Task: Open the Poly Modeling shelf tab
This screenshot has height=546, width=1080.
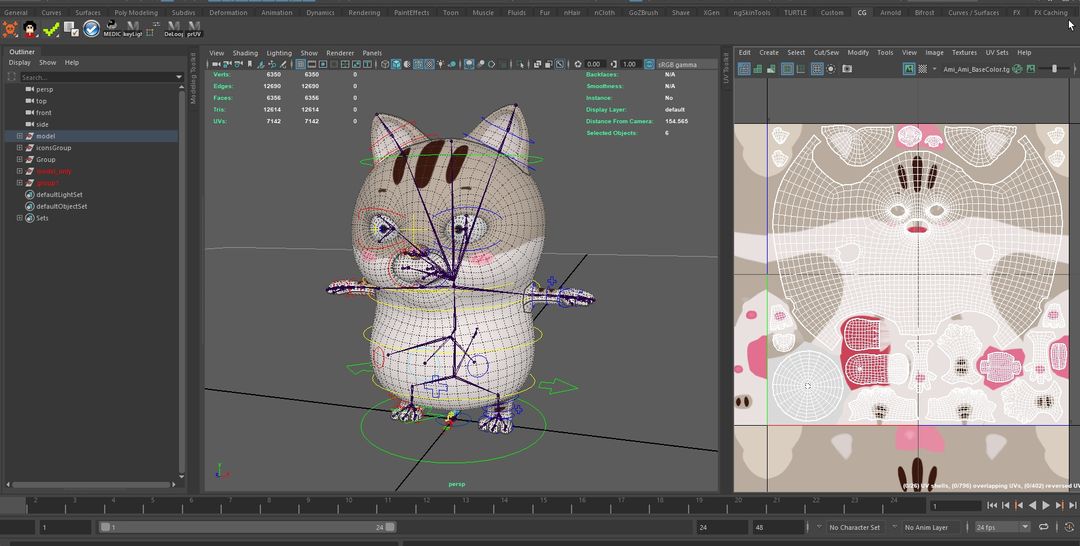Action: tap(136, 12)
